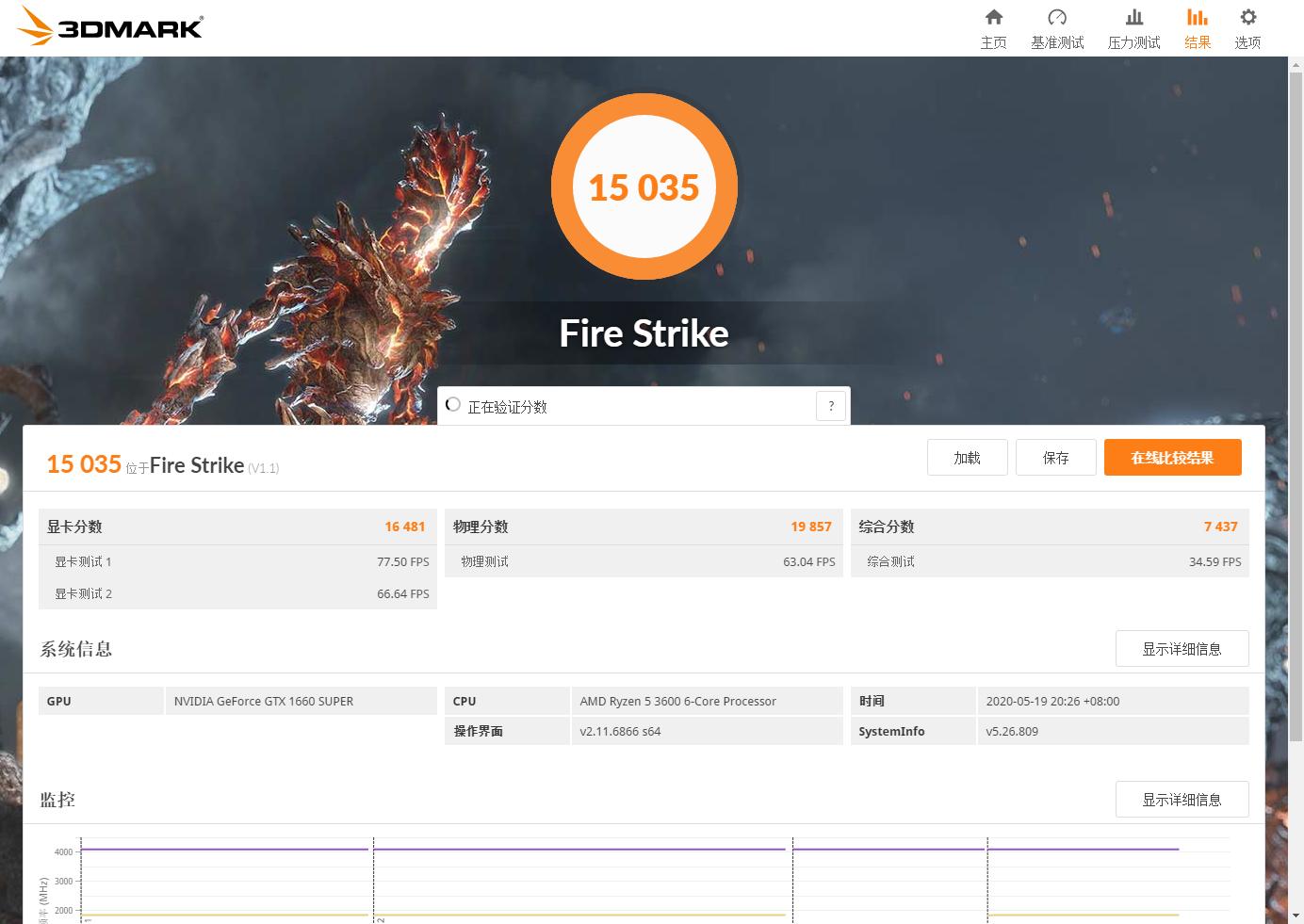Screen dimensions: 1304x924
Task: Click the 保存 (Save) button
Action: (1055, 457)
